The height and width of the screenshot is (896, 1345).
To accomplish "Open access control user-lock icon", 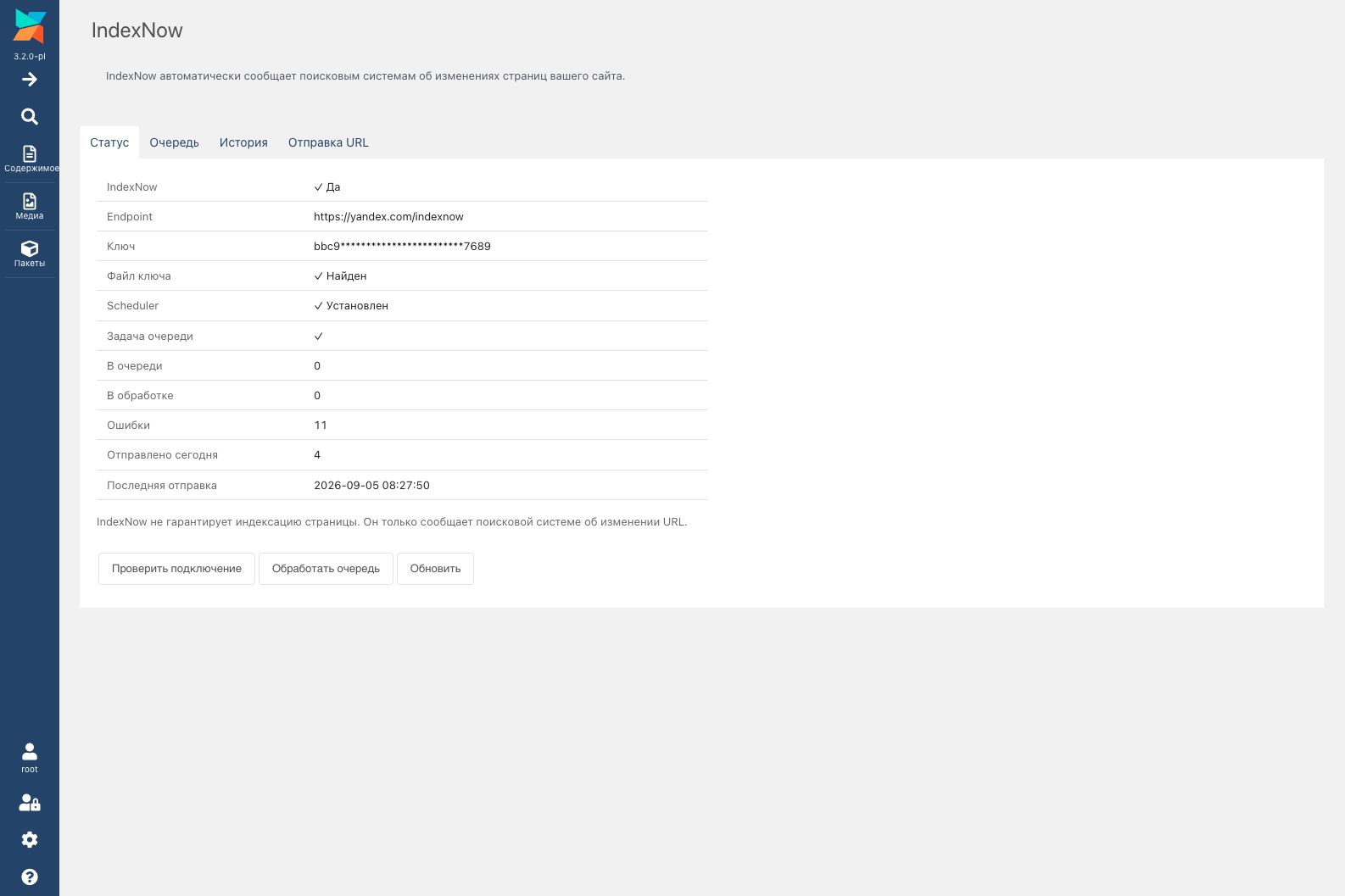I will (30, 803).
